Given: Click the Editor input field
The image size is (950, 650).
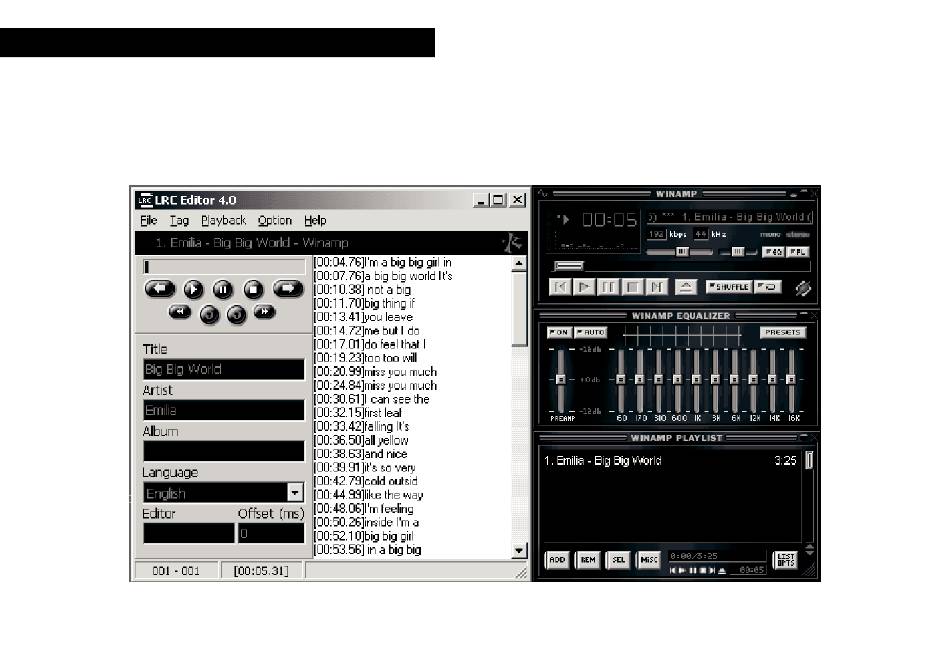Looking at the screenshot, I should click(x=188, y=533).
